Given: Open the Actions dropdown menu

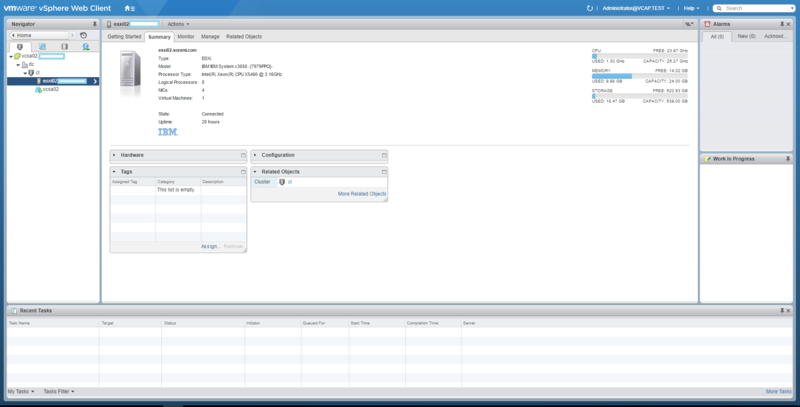Looking at the screenshot, I should click(179, 24).
